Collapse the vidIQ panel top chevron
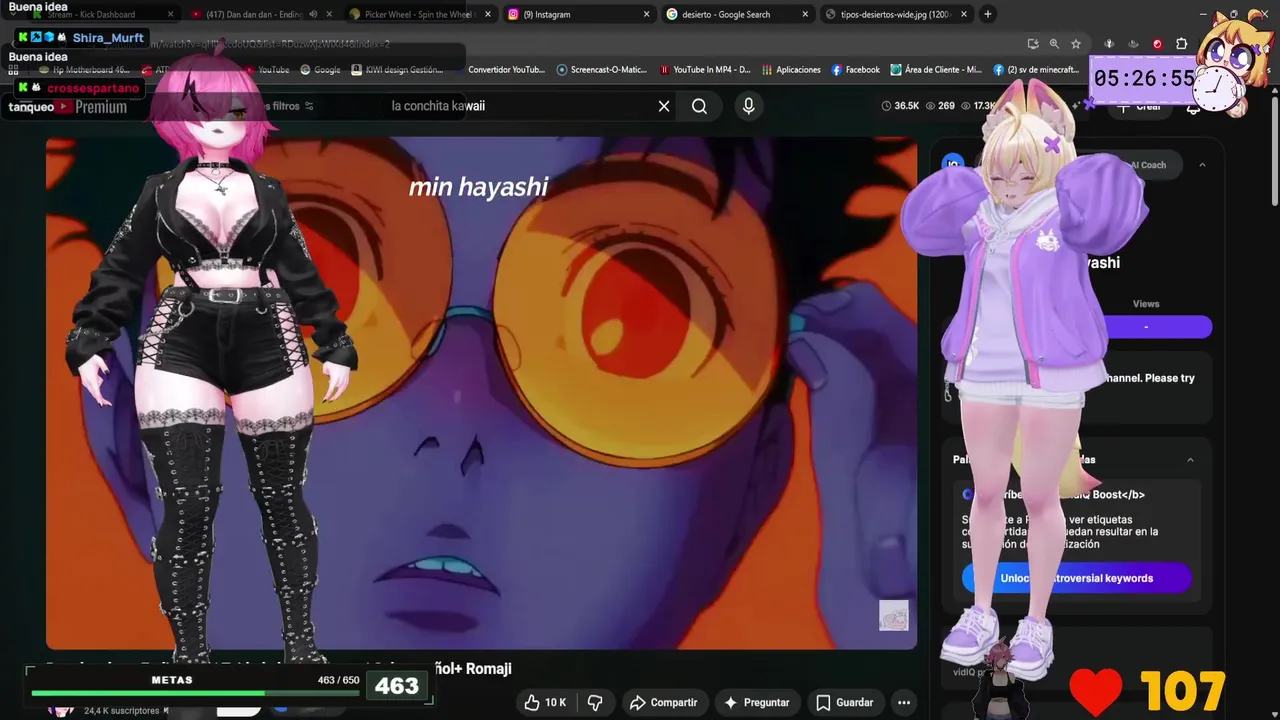The width and height of the screenshot is (1280, 720). pos(1202,165)
